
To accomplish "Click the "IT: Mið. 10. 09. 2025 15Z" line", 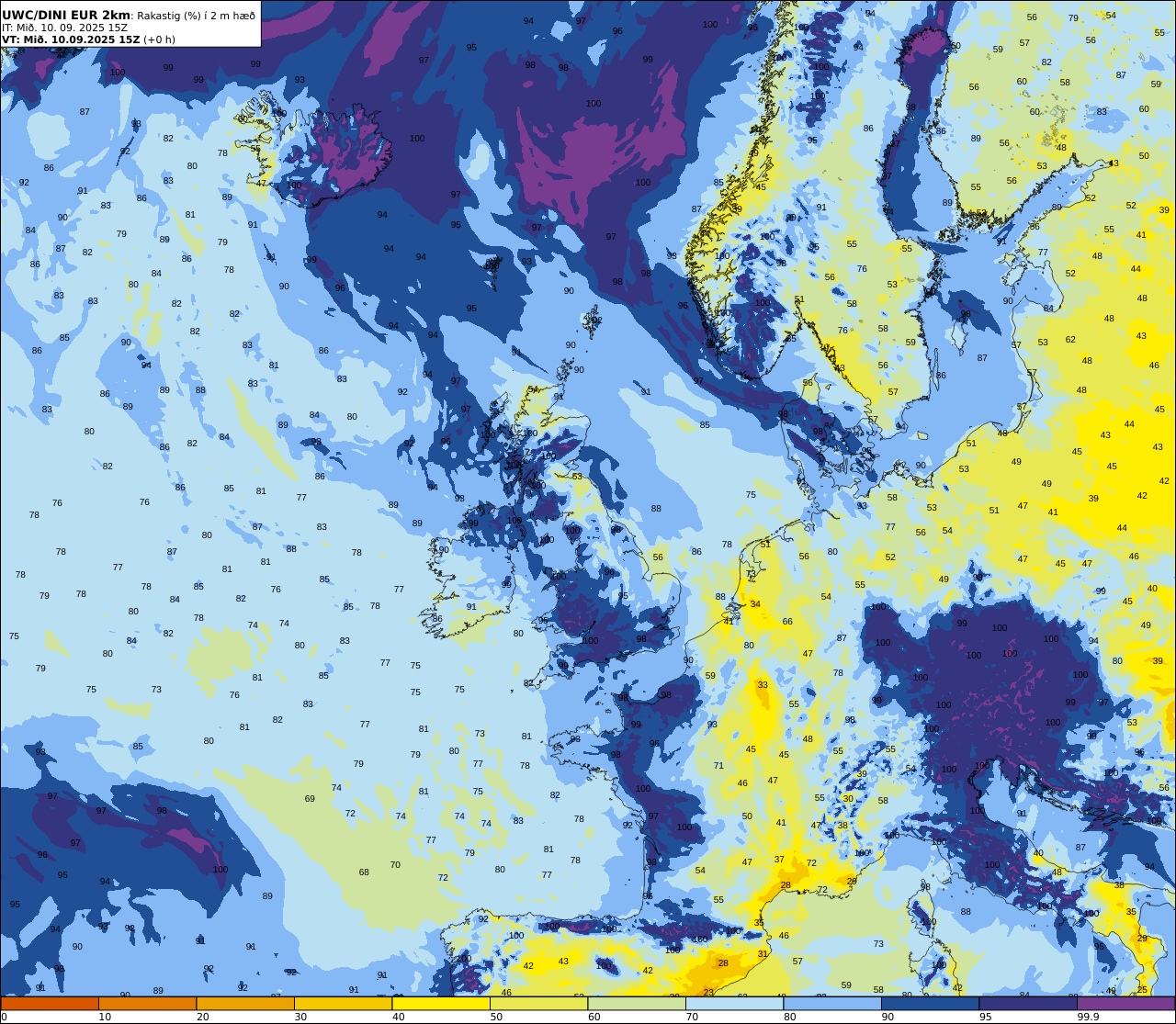I will click(x=64, y=28).
